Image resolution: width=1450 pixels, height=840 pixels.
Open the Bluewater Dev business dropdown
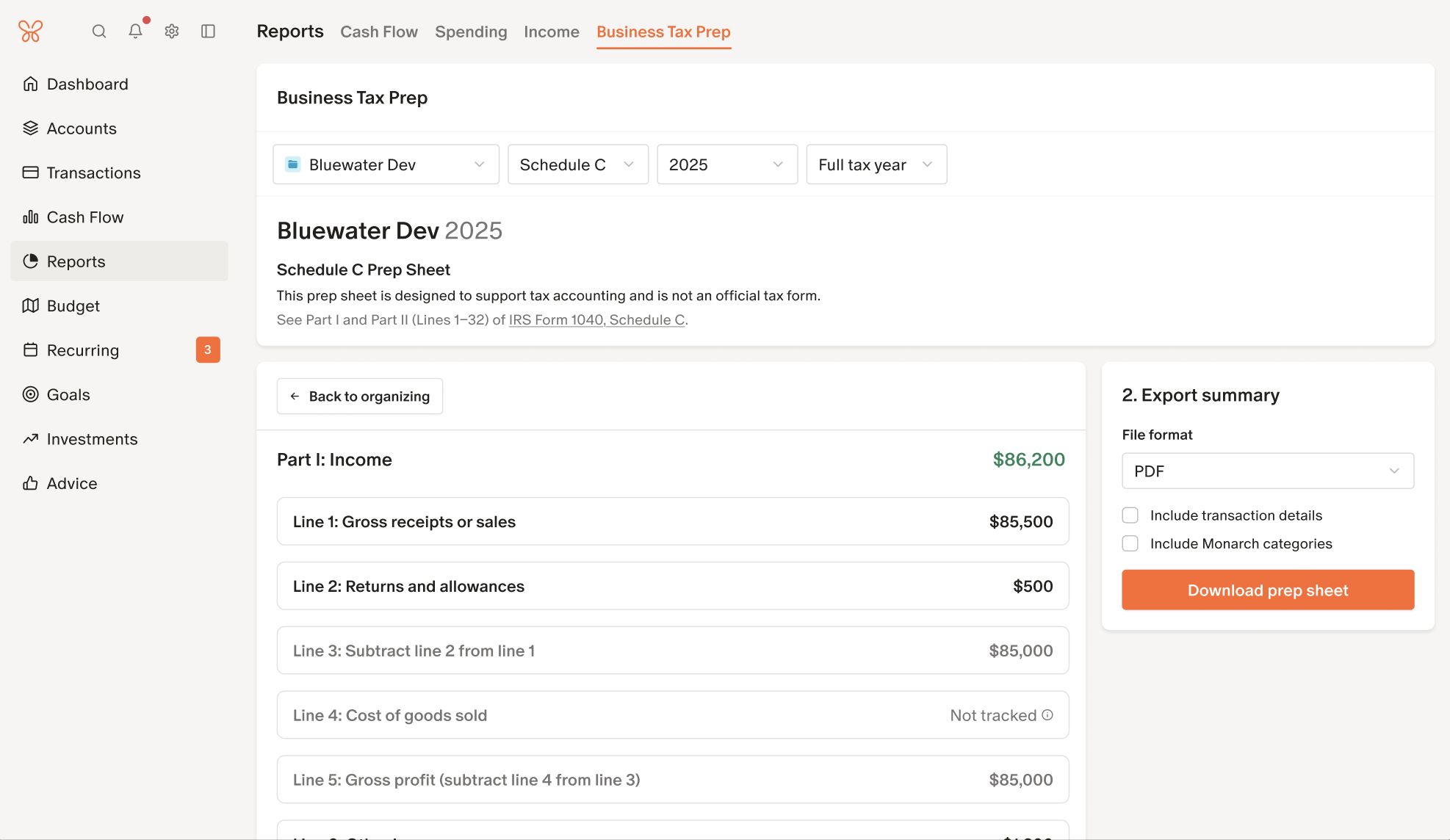(x=386, y=164)
